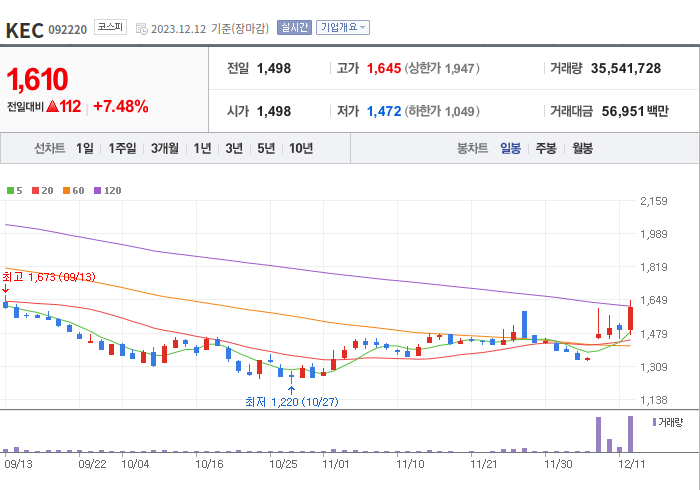The width and height of the screenshot is (700, 490).
Task: Click the 11/01 date axis label
Action: (x=336, y=464)
